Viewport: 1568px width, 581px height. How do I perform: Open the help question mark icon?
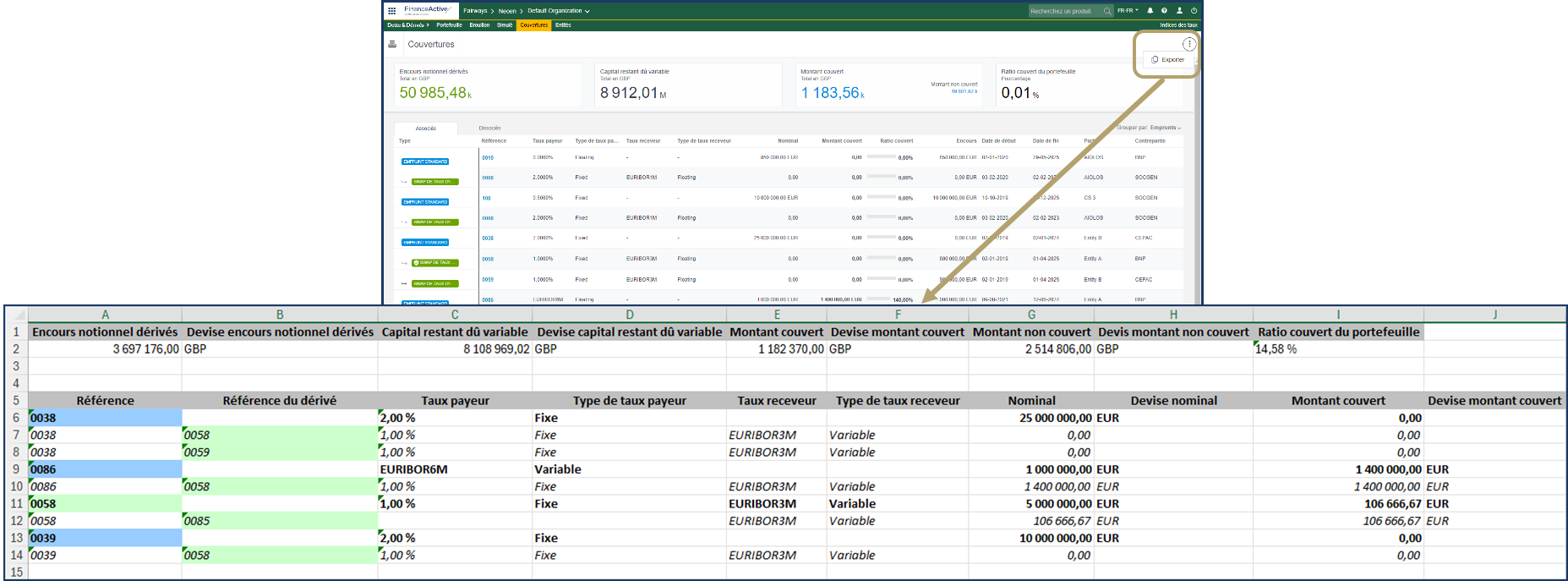(1164, 11)
